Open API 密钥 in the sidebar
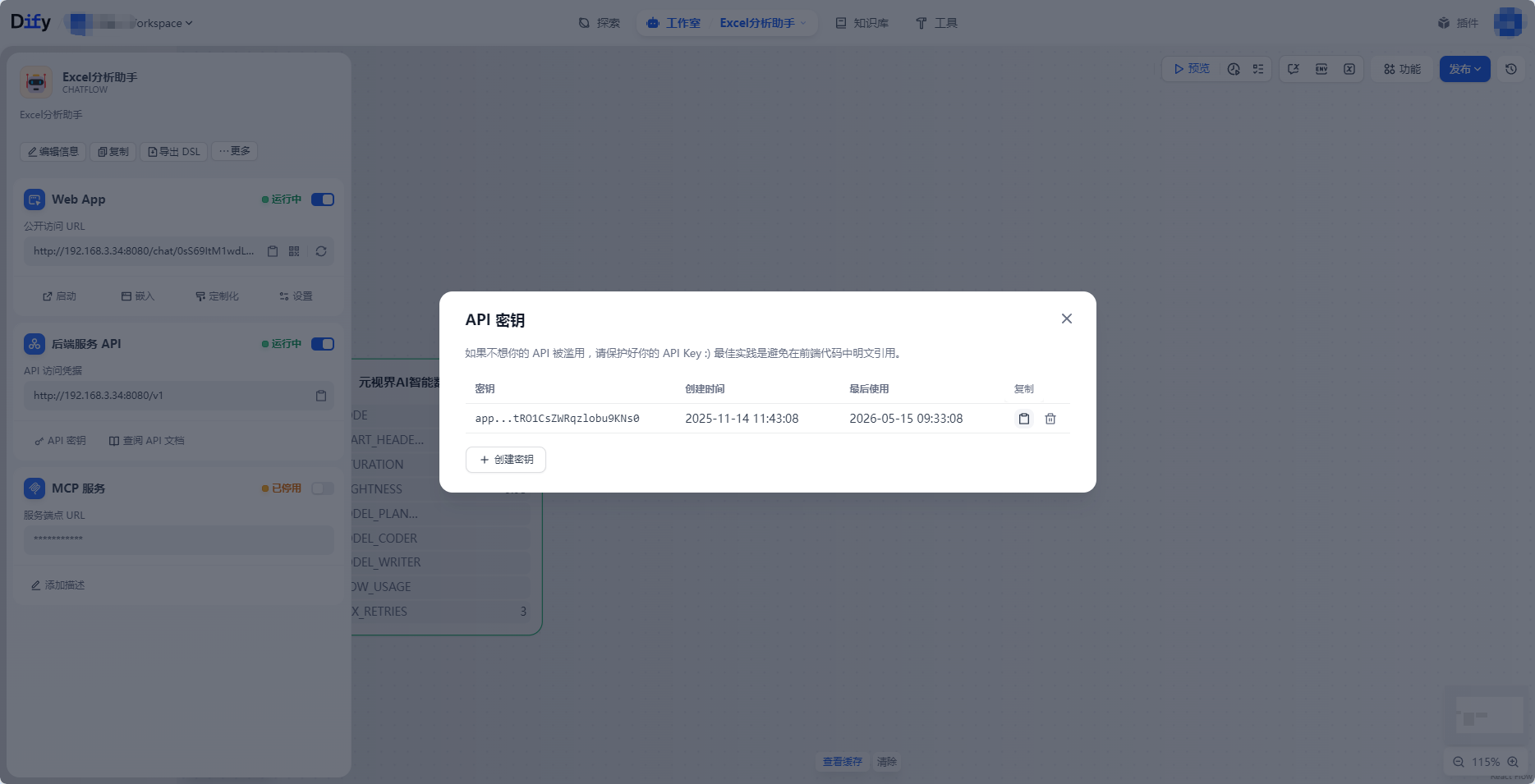 click(60, 441)
